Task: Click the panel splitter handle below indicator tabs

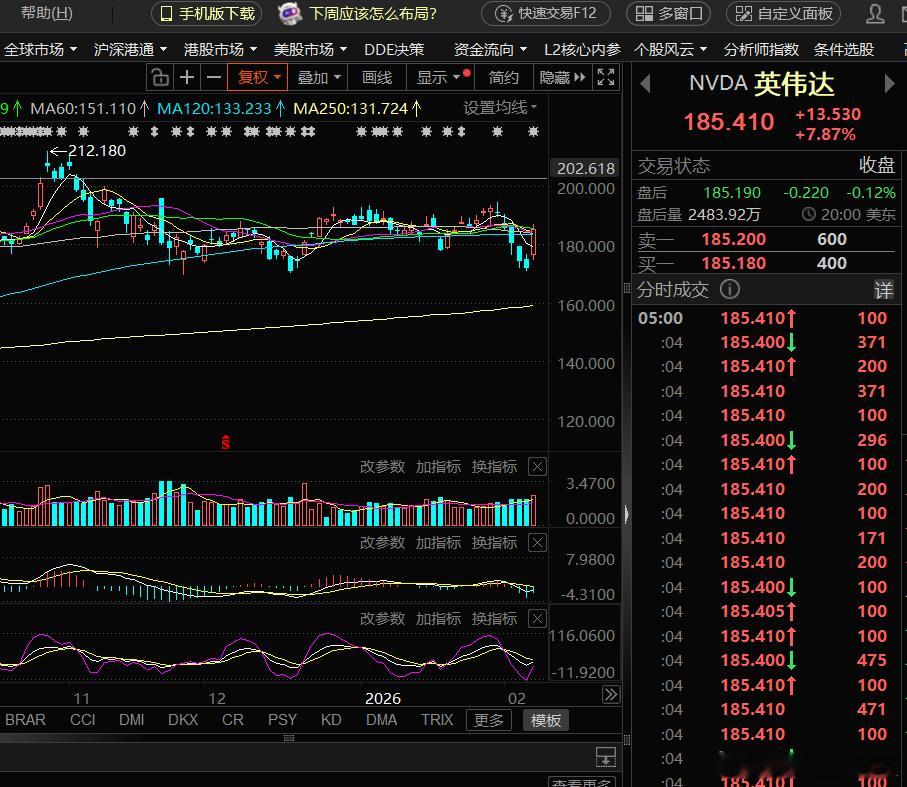Action: (289, 738)
